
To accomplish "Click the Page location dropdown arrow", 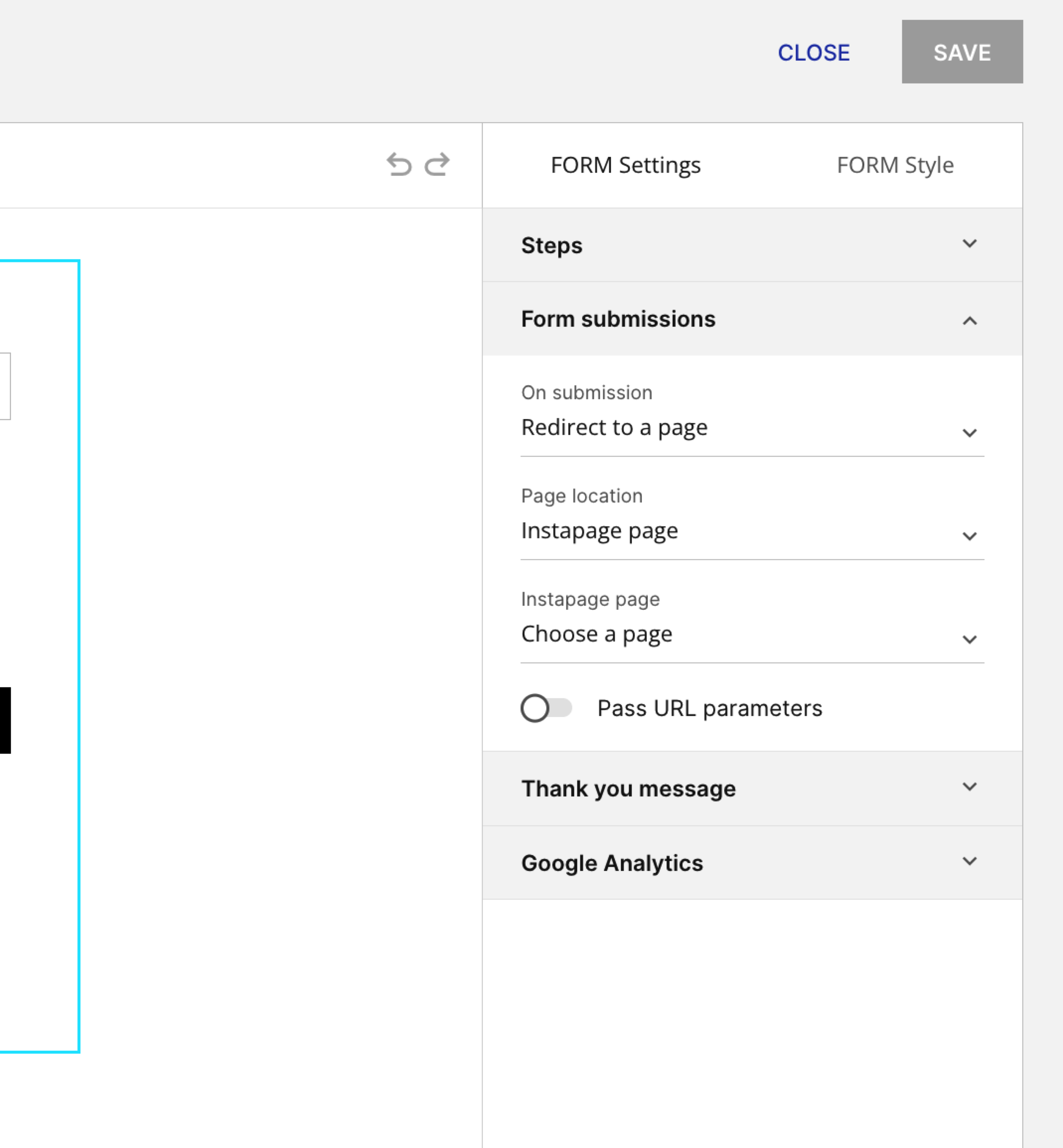I will pos(969,536).
